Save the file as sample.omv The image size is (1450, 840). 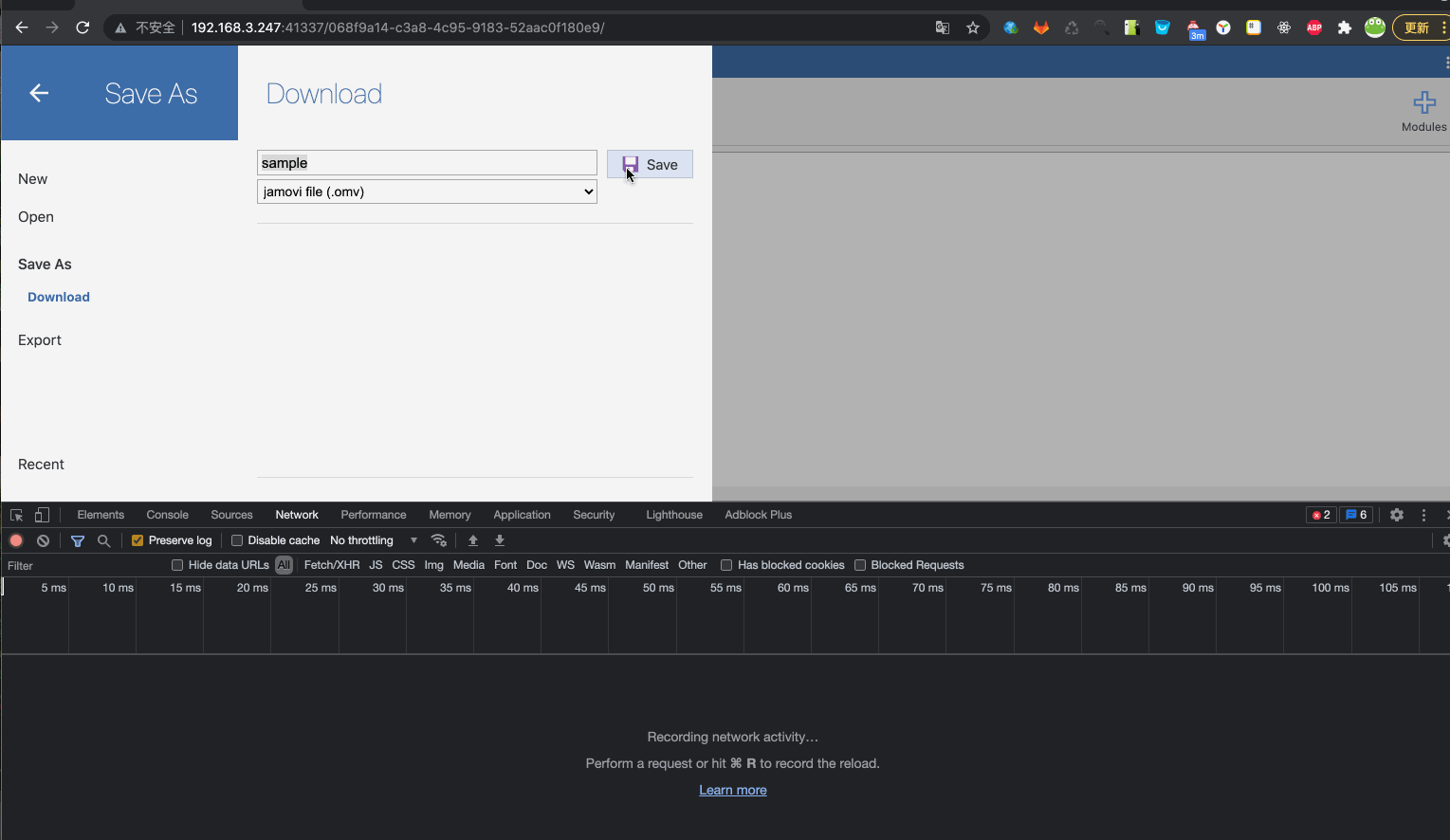pyautogui.click(x=651, y=163)
